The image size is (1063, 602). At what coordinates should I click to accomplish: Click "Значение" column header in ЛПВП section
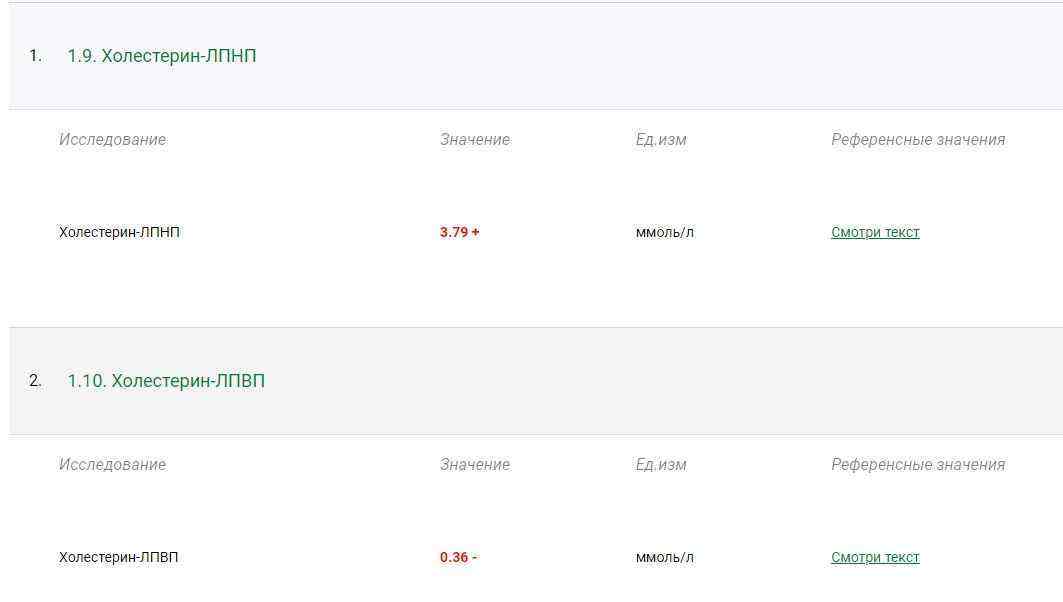tap(475, 465)
